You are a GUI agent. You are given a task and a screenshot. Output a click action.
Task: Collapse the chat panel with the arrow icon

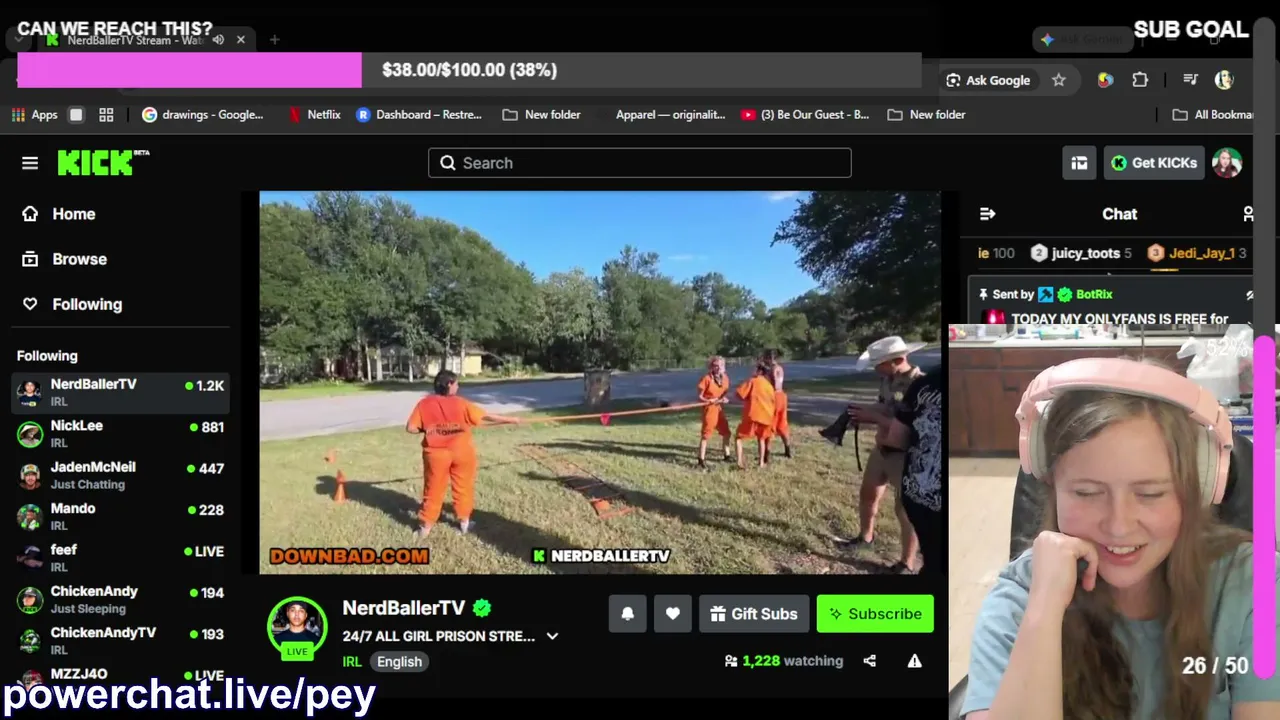coord(987,214)
